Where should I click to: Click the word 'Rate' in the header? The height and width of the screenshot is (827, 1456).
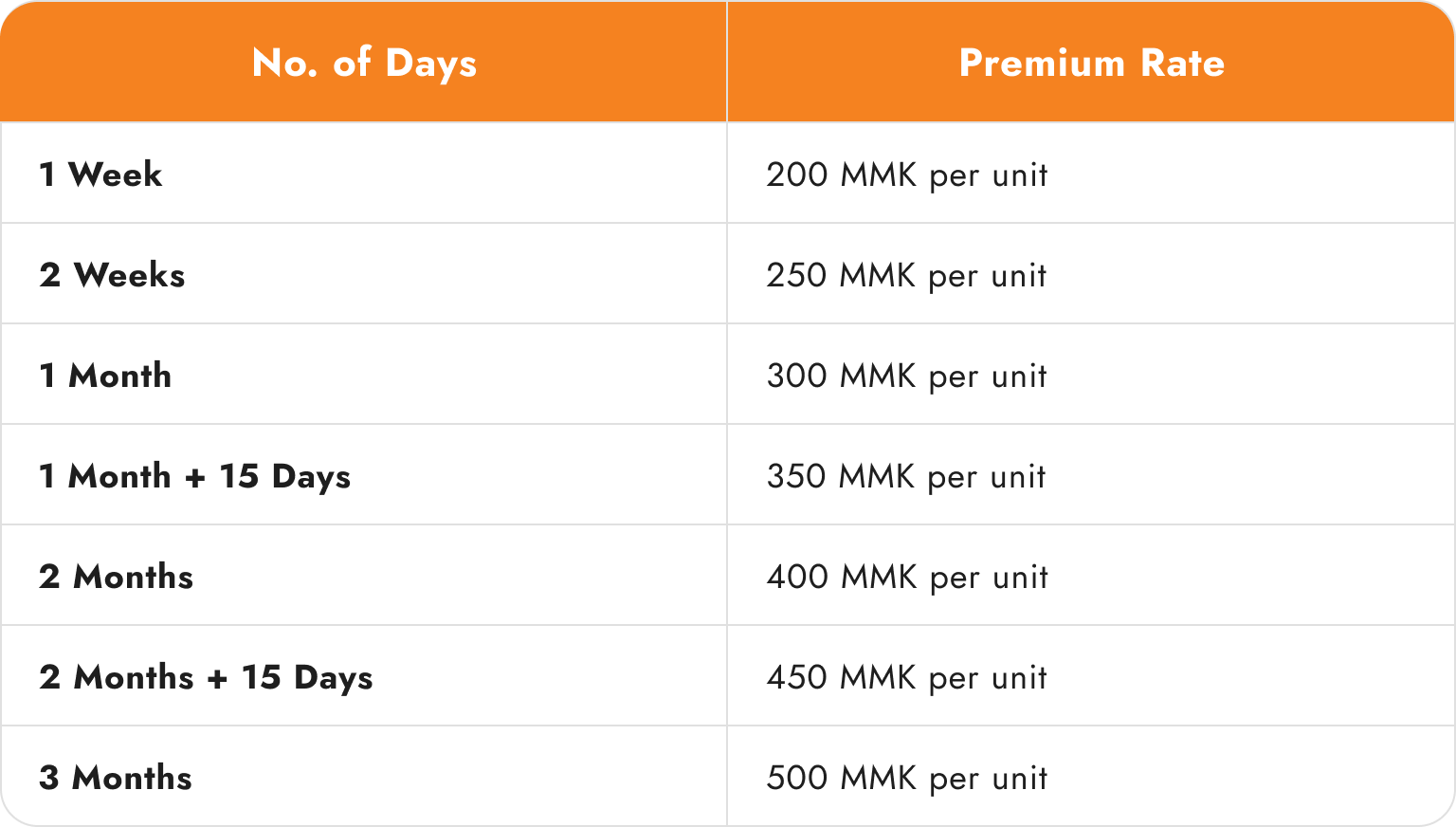pyautogui.click(x=1182, y=63)
